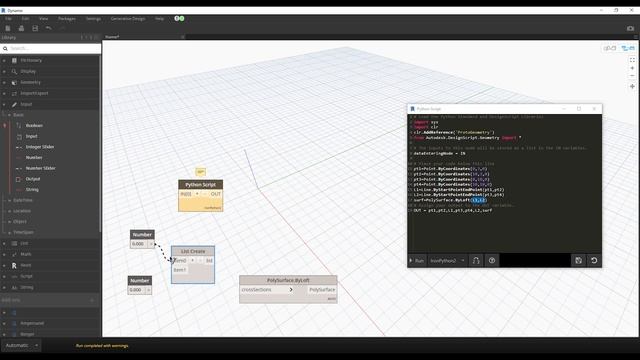Image resolution: width=640 pixels, height=360 pixels.
Task: Switch to graph view navigation
Action: click(628, 48)
